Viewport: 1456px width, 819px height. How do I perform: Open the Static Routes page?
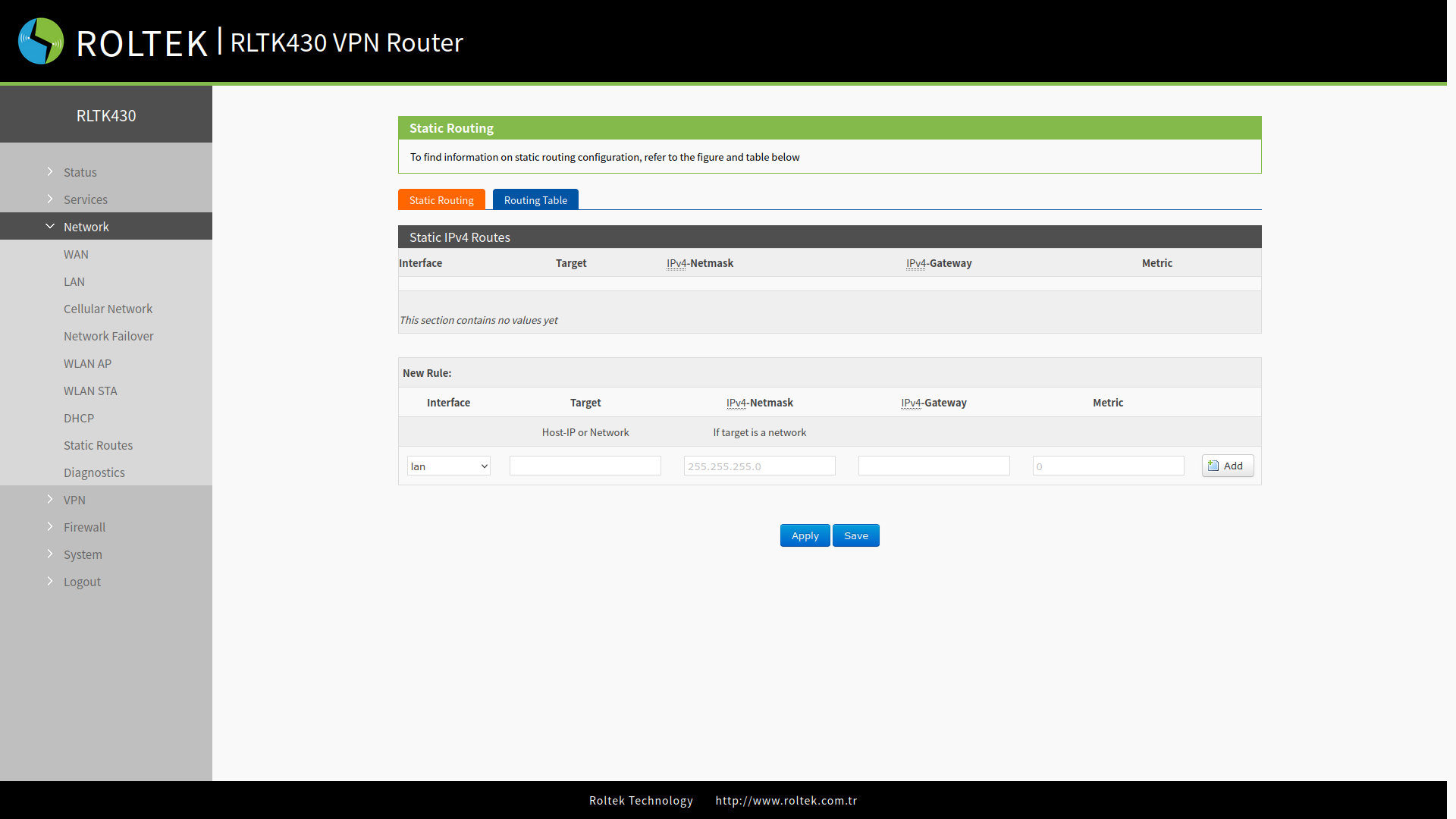(98, 445)
